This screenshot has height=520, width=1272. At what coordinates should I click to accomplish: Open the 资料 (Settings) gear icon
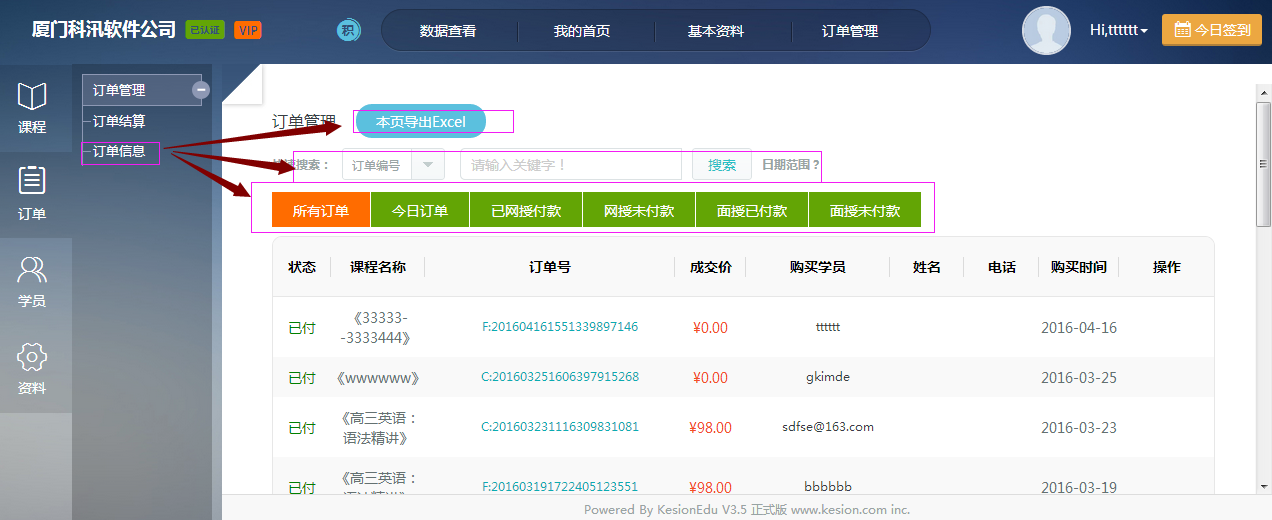(32, 368)
